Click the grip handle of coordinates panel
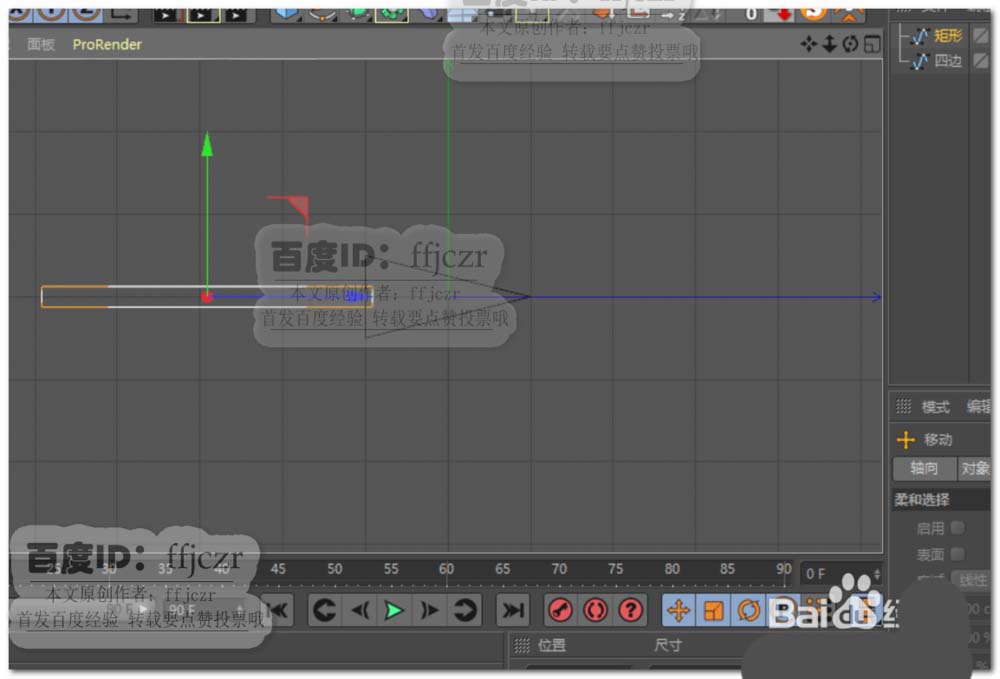This screenshot has width=1000, height=679. pyautogui.click(x=522, y=646)
